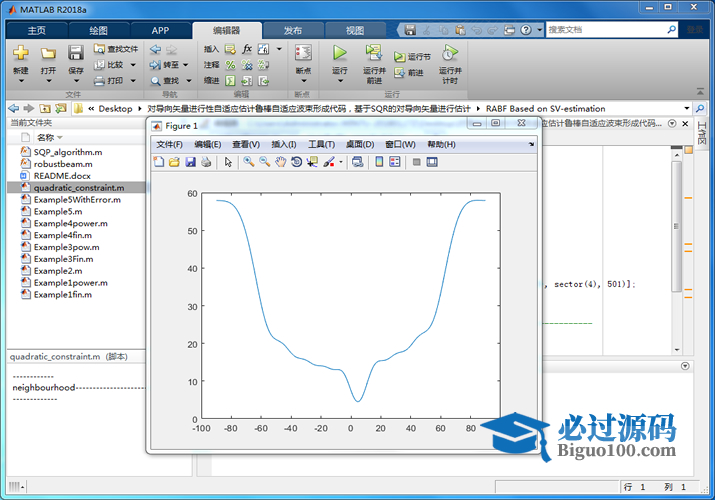
Task: Click the Compare (比较) icon
Action: [x=100, y=65]
